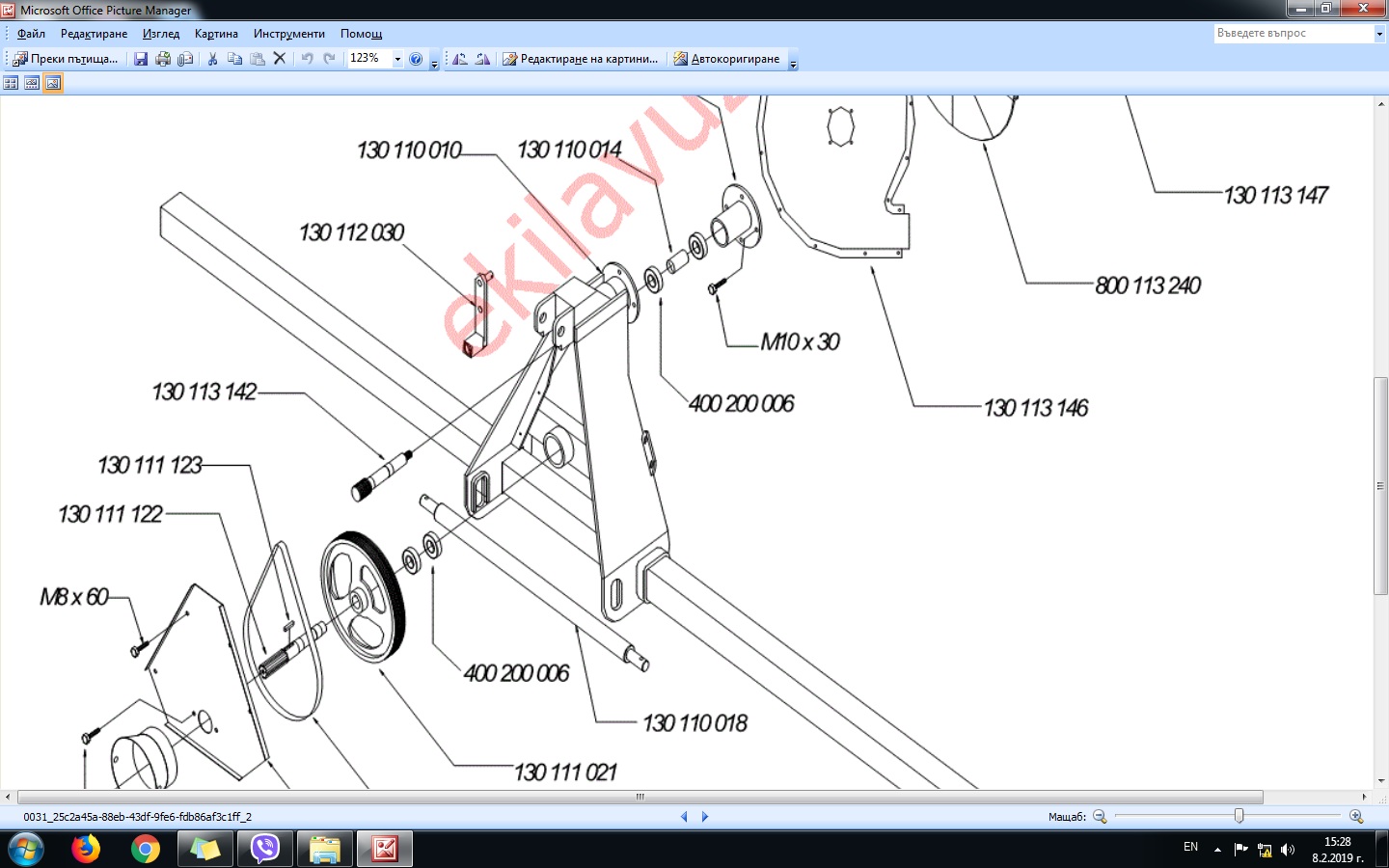Click the zoom slider handle

pyautogui.click(x=1239, y=816)
